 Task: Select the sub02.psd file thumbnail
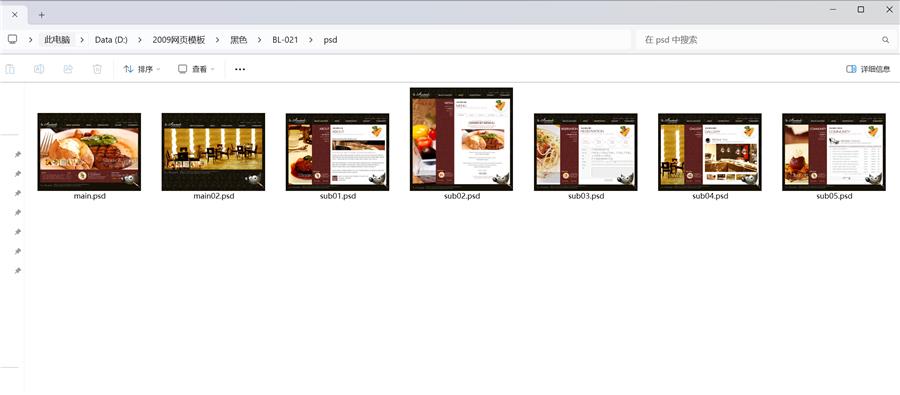point(461,139)
